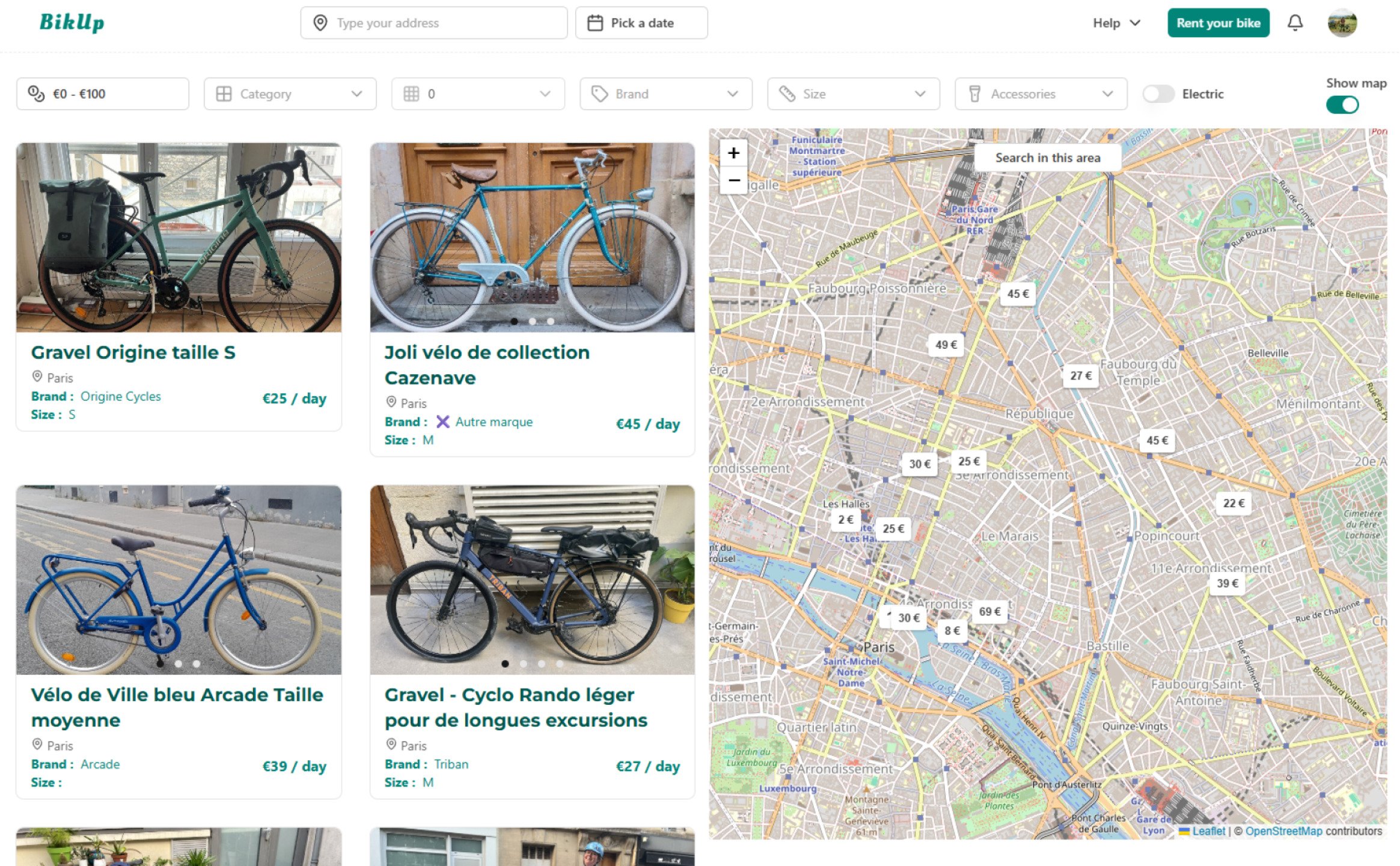1400x866 pixels.
Task: Open the Accessories filter dropdown
Action: coord(1039,93)
